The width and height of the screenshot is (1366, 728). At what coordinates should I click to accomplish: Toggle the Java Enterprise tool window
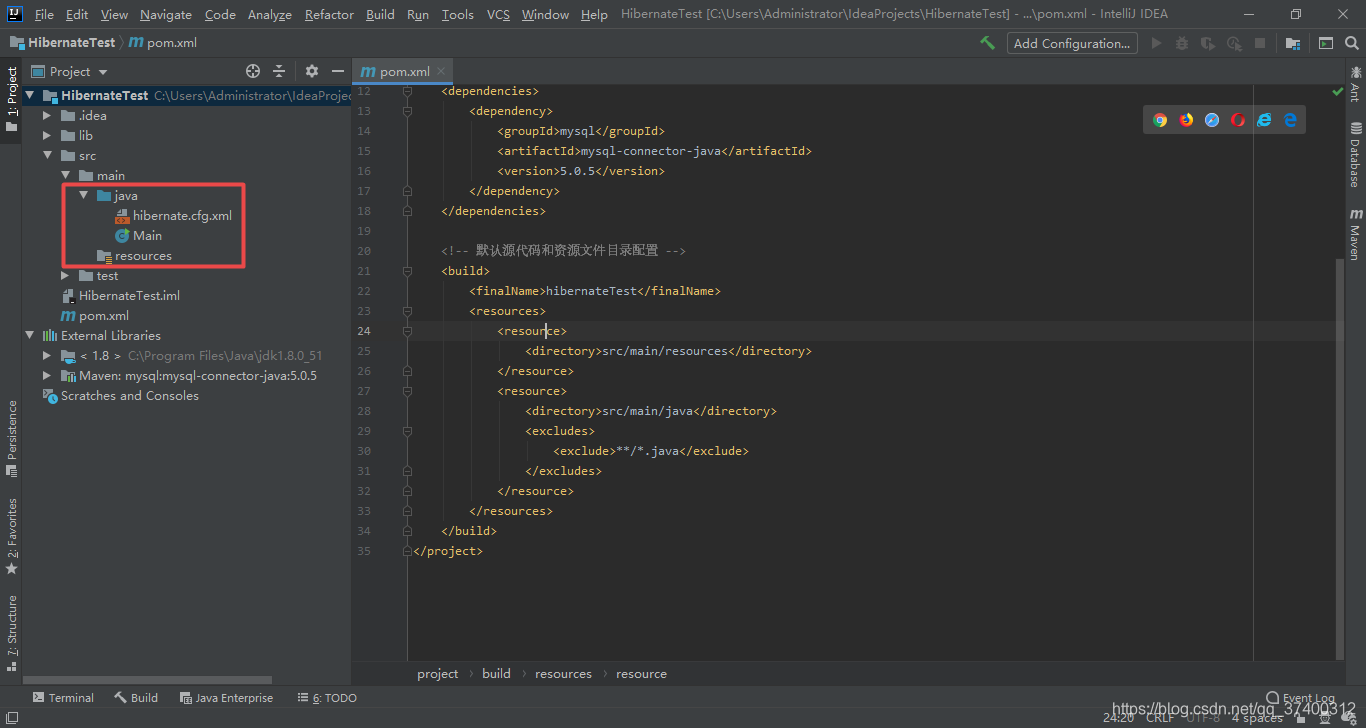click(226, 698)
